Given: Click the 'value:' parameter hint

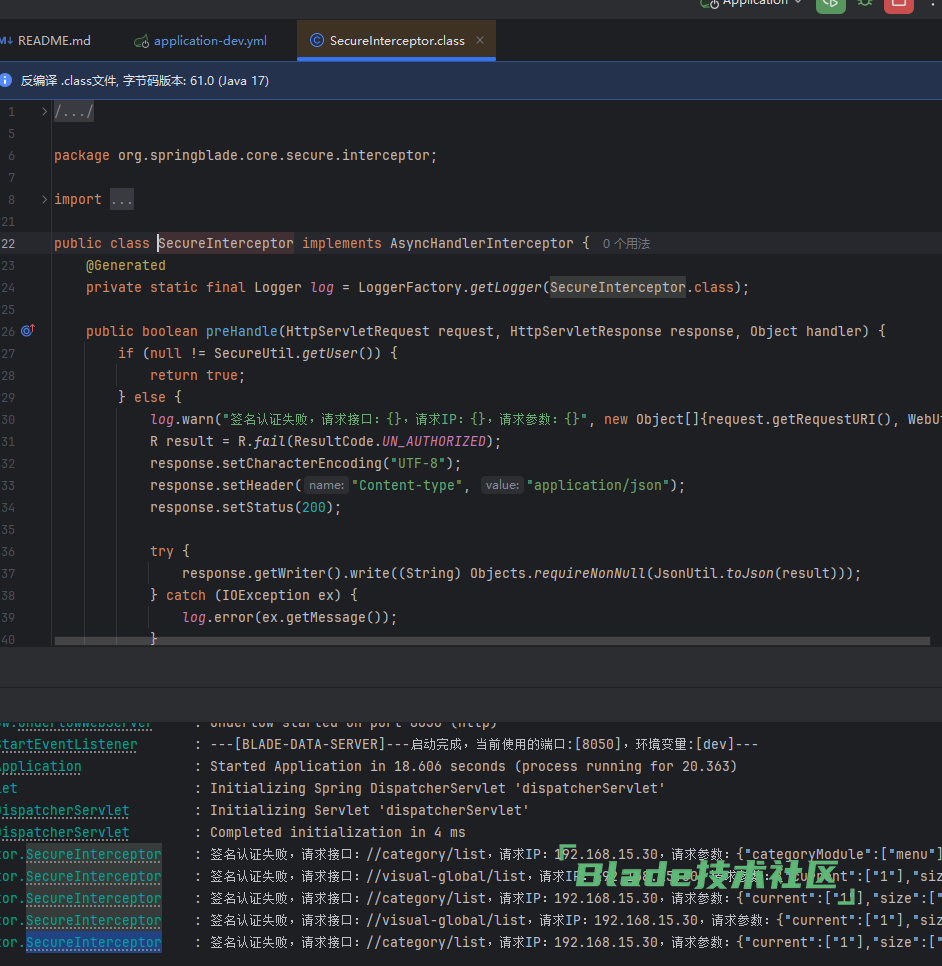Looking at the screenshot, I should [x=502, y=485].
